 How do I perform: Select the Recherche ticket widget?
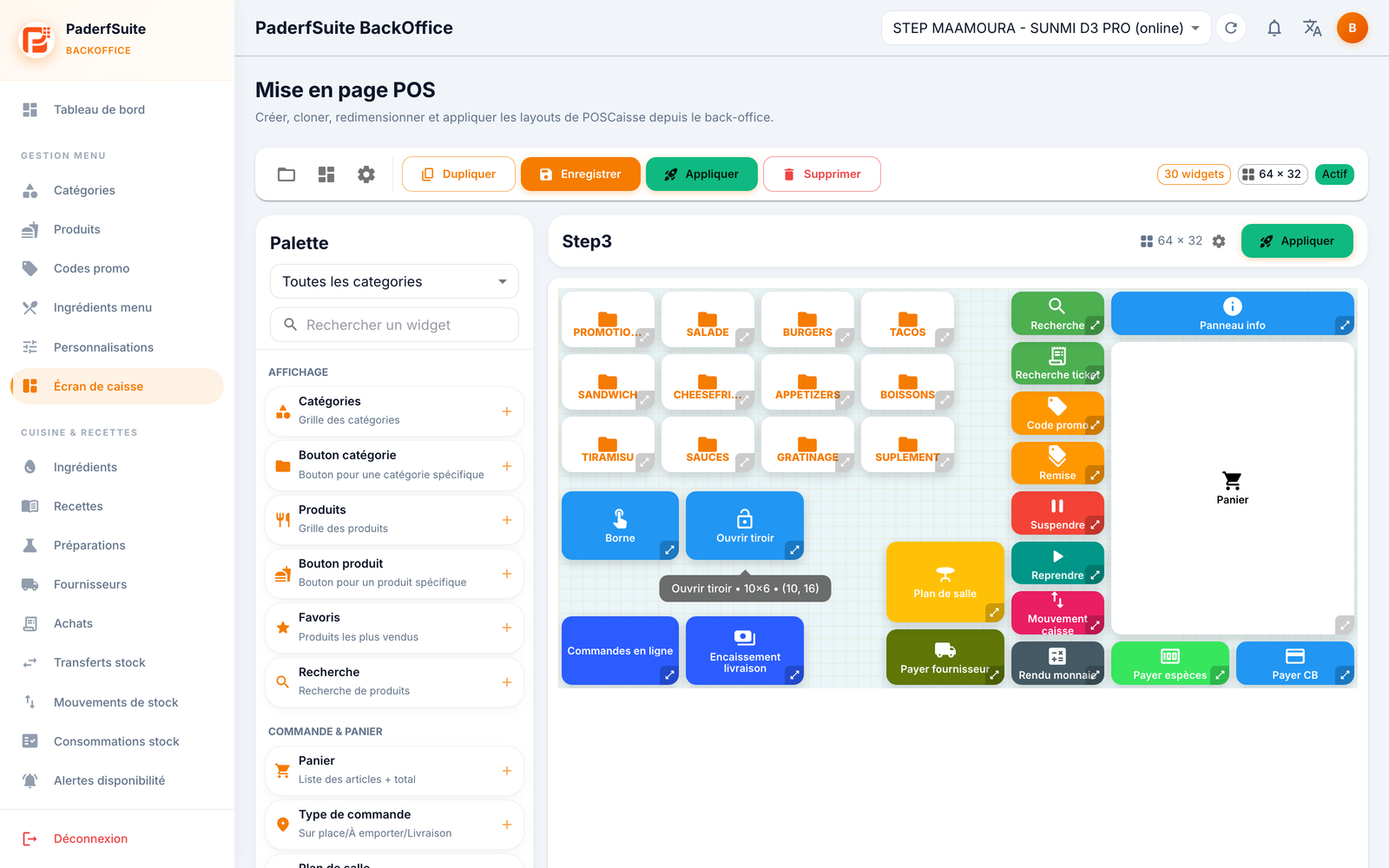tap(1057, 364)
